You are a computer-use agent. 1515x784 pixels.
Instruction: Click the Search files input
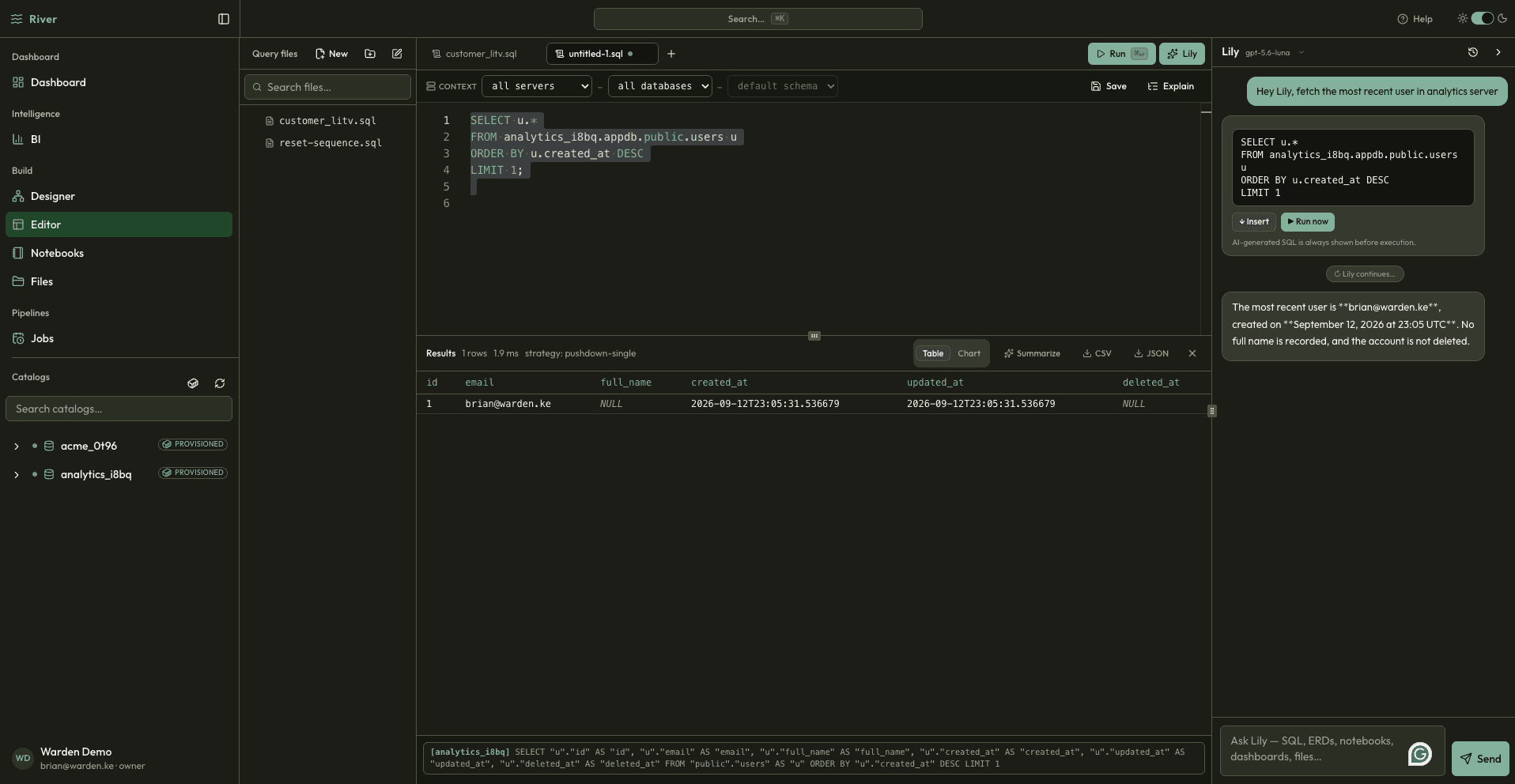pyautogui.click(x=327, y=87)
